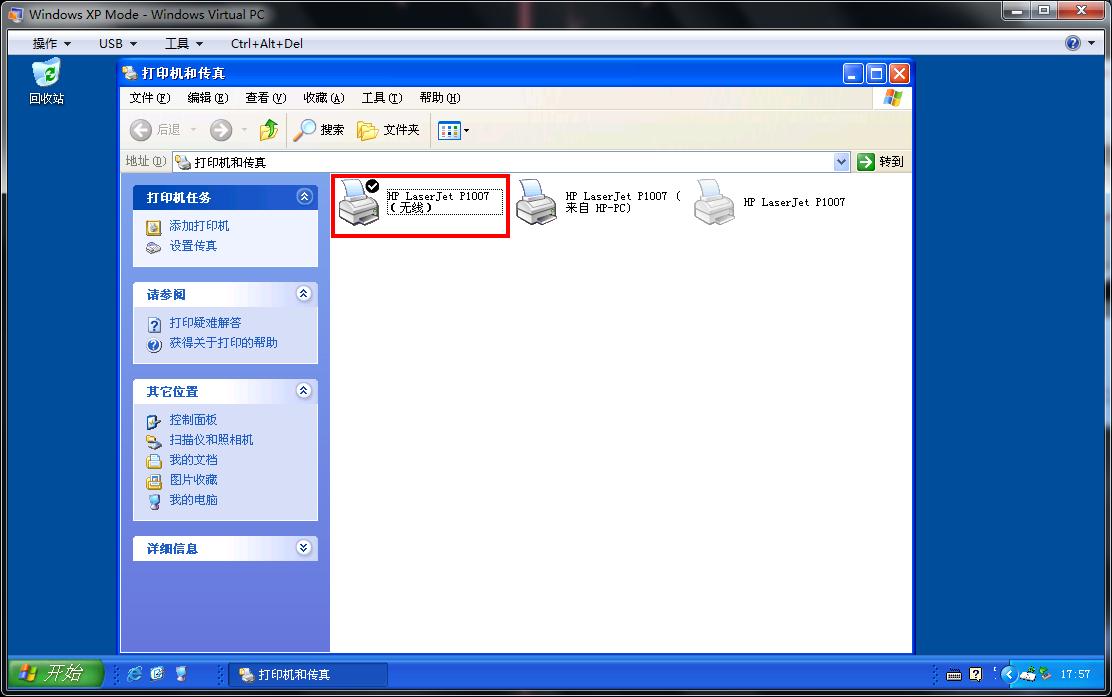Image resolution: width=1112 pixels, height=697 pixels.
Task: Click the My Documents folder icon
Action: (x=154, y=462)
